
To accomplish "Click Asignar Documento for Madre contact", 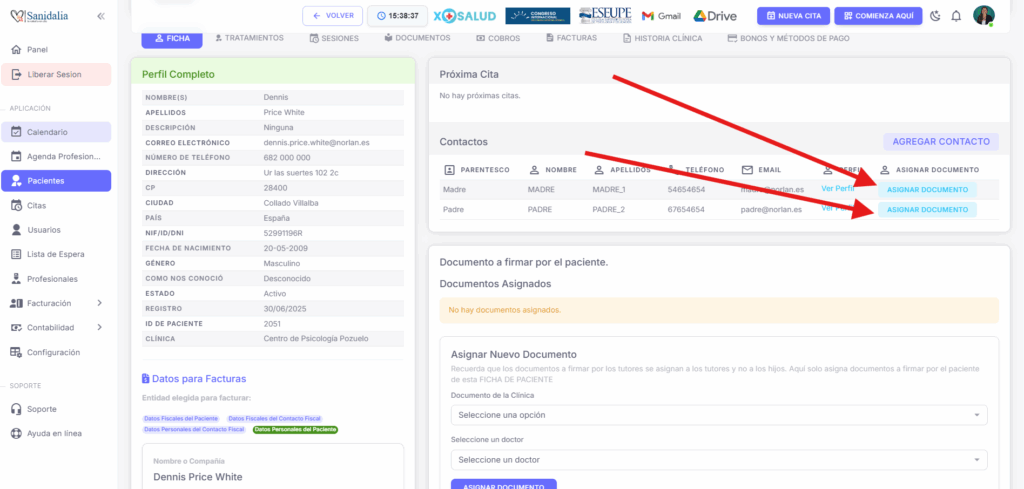I will 927,189.
